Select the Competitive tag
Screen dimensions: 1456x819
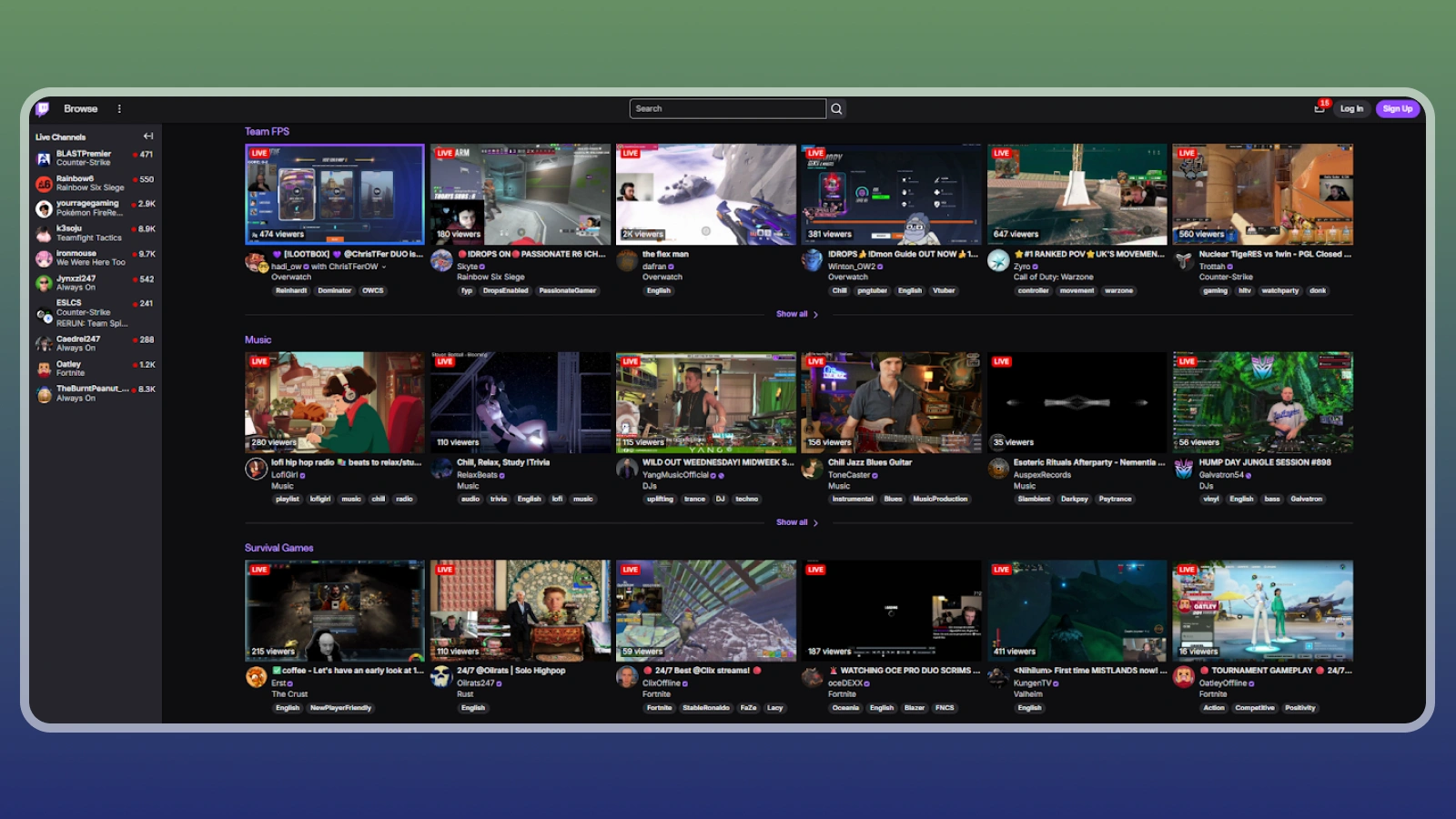(1254, 708)
